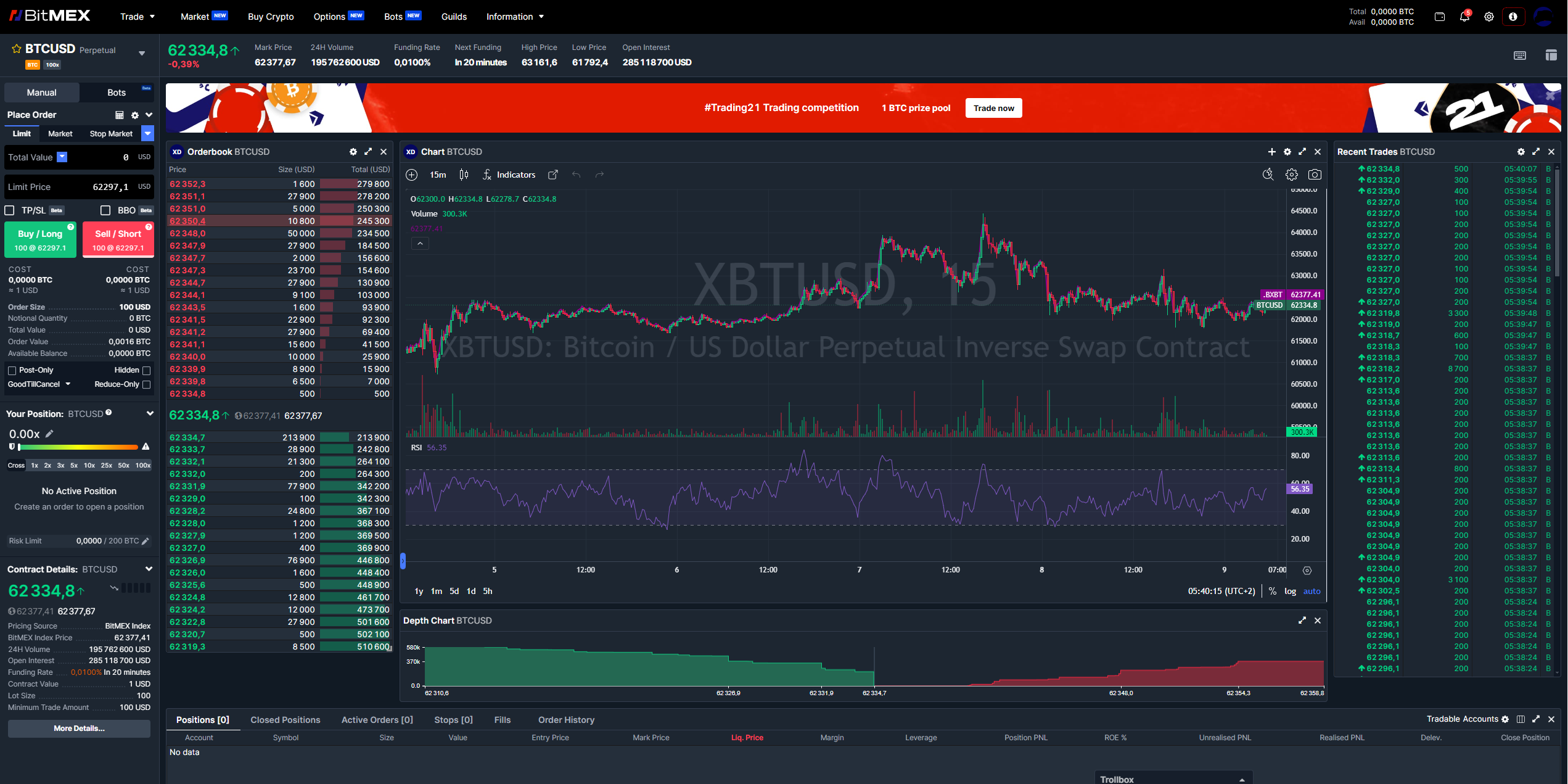Enable TP/SL checkbox

tap(10, 210)
